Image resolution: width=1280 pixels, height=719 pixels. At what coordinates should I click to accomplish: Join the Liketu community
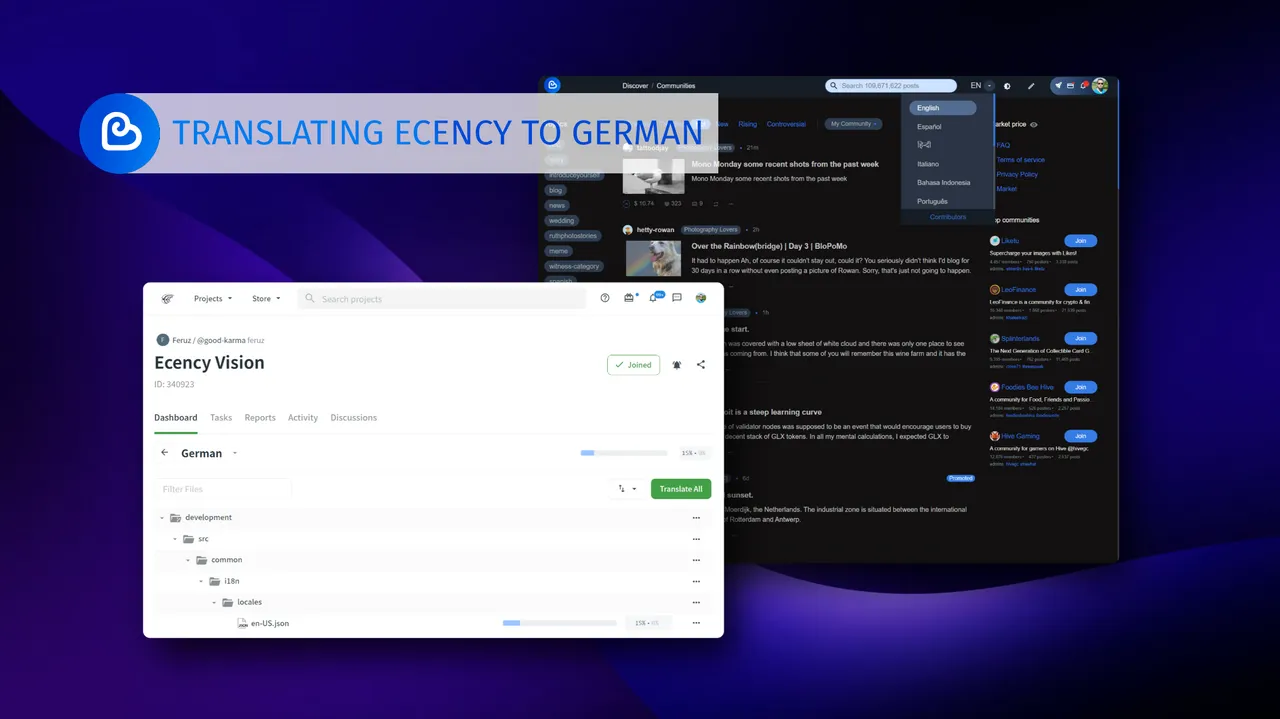pos(1080,241)
